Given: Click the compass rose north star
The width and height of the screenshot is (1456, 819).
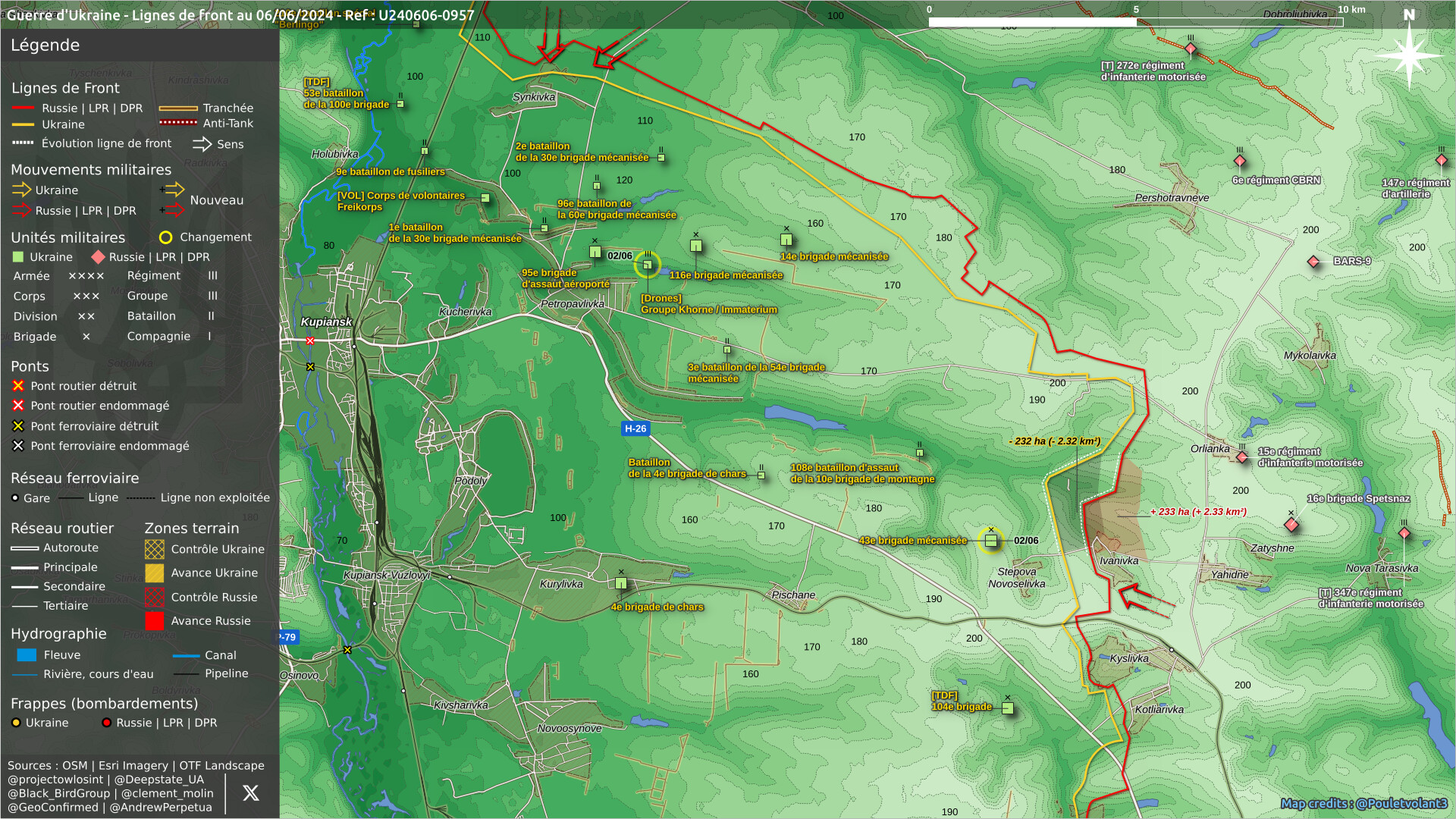Looking at the screenshot, I should click(x=1409, y=55).
